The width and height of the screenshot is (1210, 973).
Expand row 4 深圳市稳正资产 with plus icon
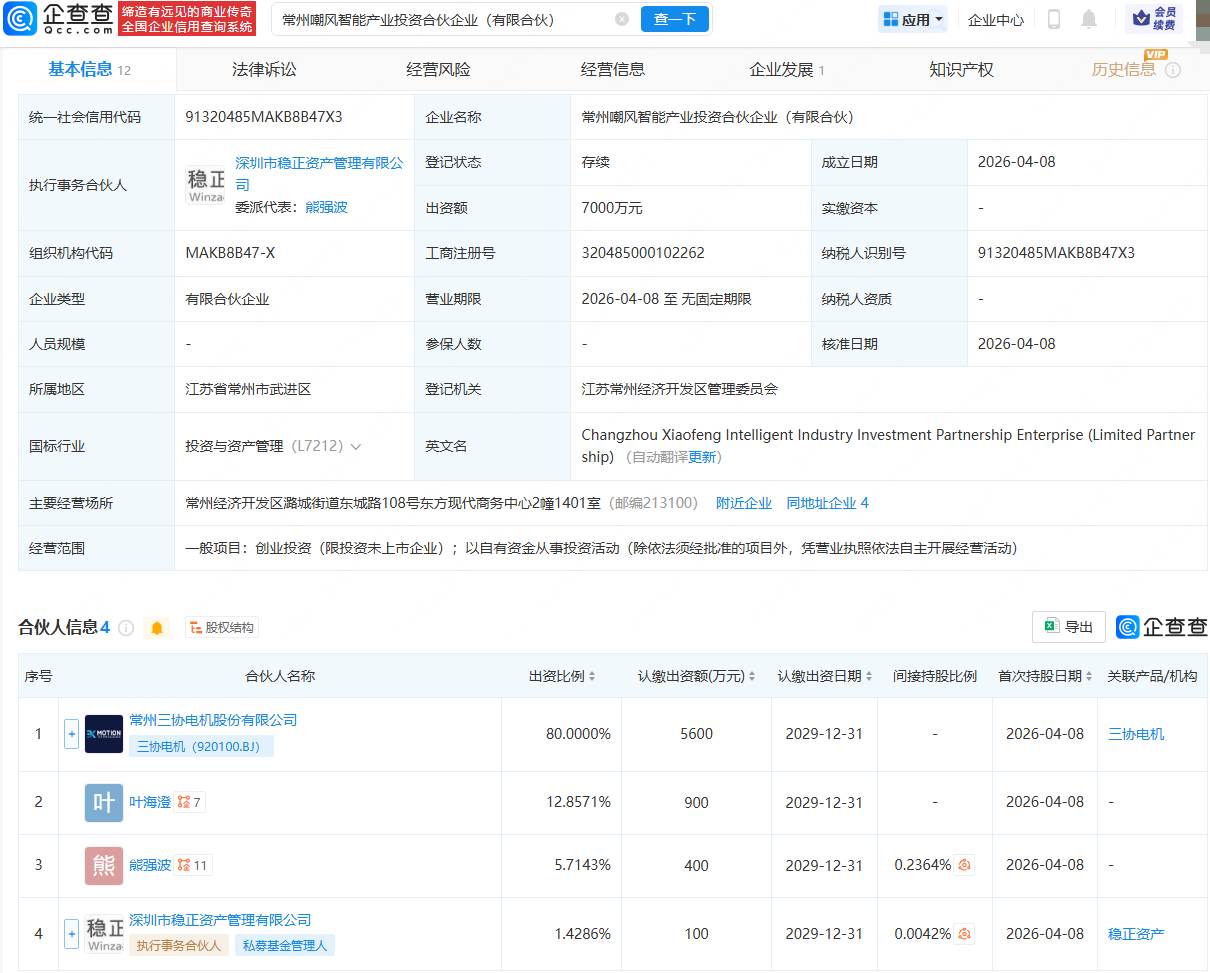coord(71,934)
